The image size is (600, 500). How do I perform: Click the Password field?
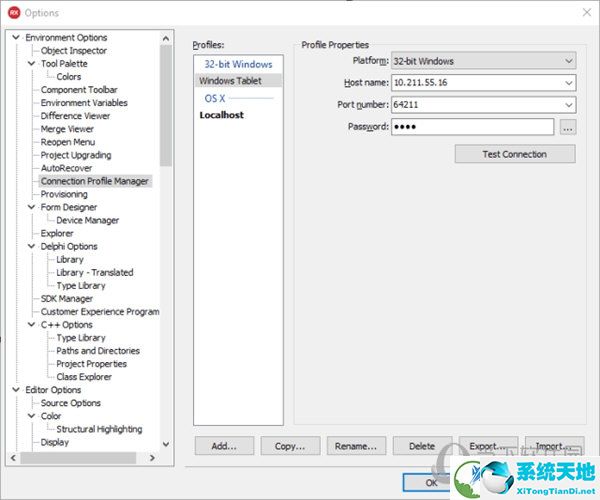[x=472, y=127]
